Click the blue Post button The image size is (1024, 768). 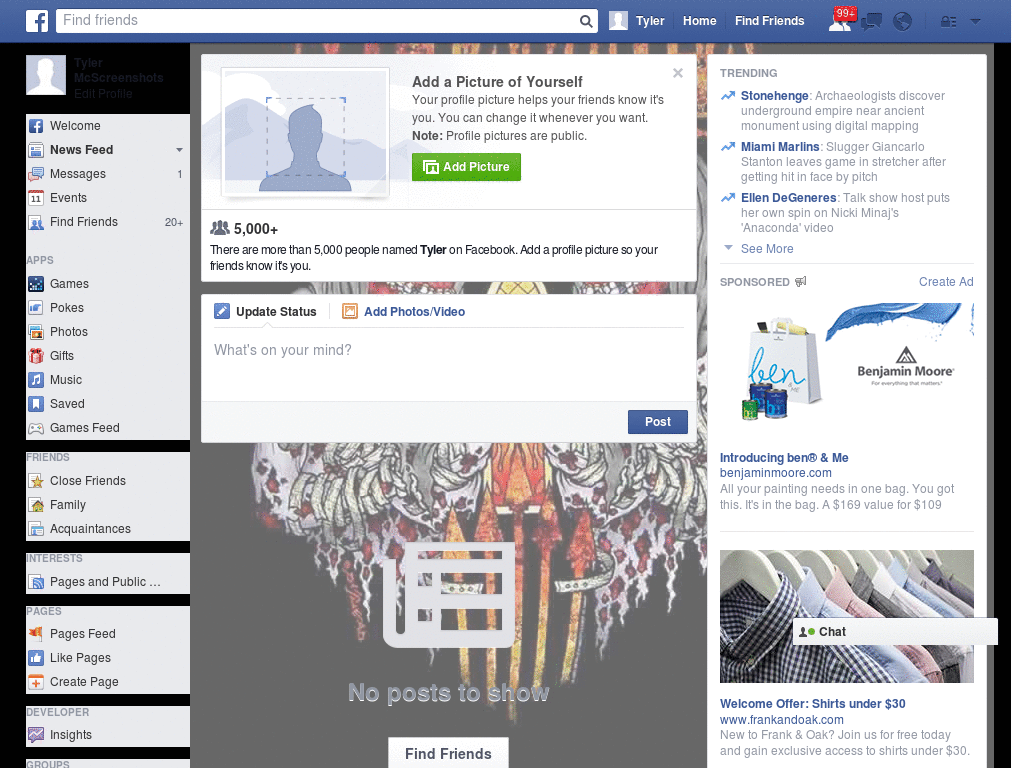(658, 422)
